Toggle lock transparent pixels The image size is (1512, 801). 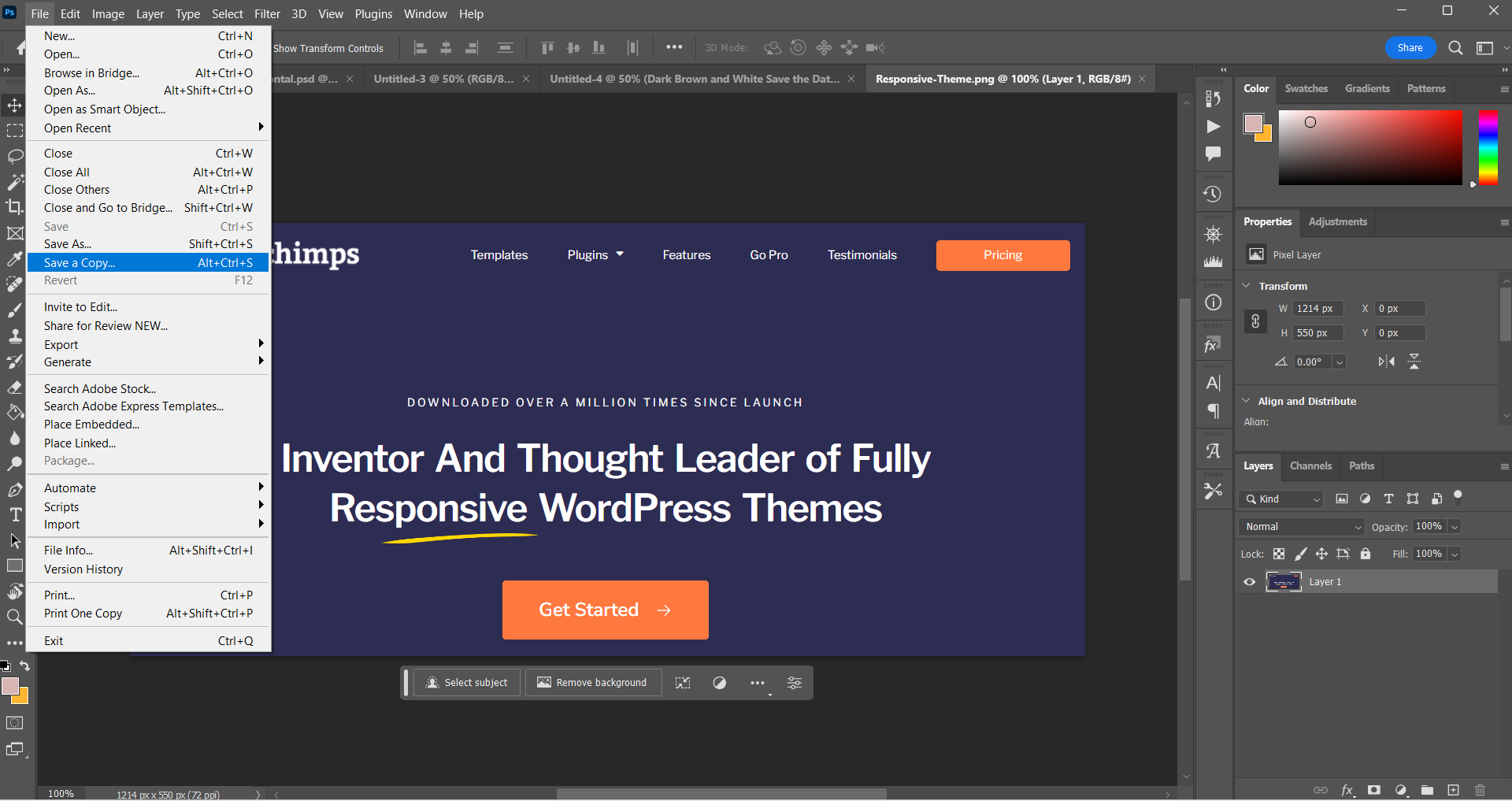click(1279, 554)
